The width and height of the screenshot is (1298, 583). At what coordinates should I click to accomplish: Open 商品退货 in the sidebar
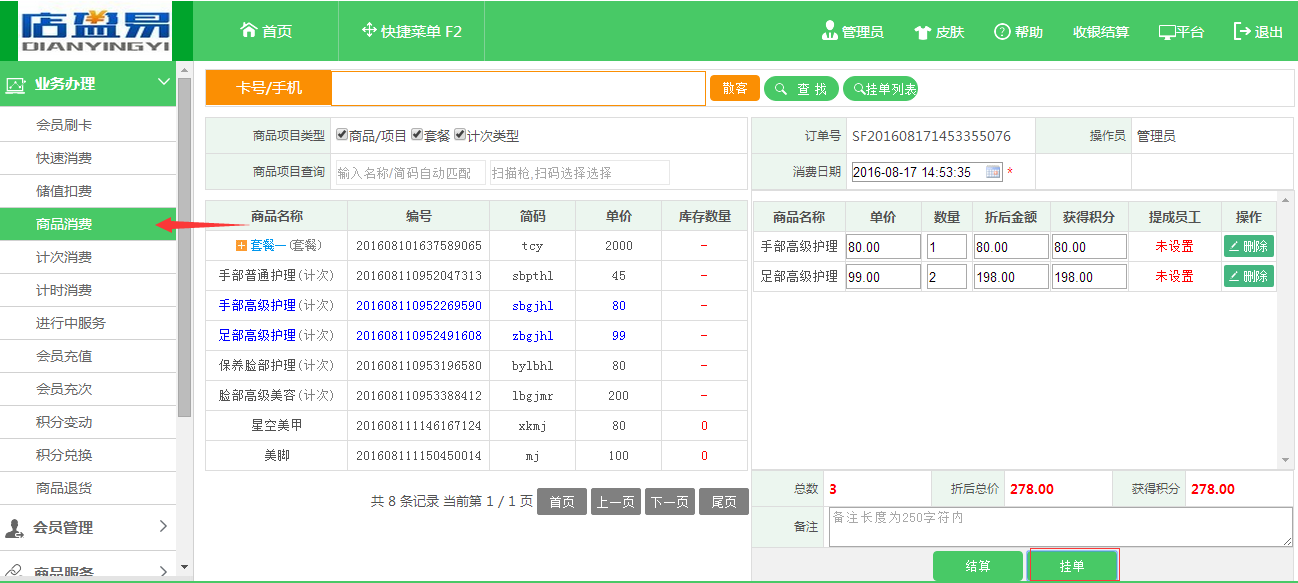(88, 488)
